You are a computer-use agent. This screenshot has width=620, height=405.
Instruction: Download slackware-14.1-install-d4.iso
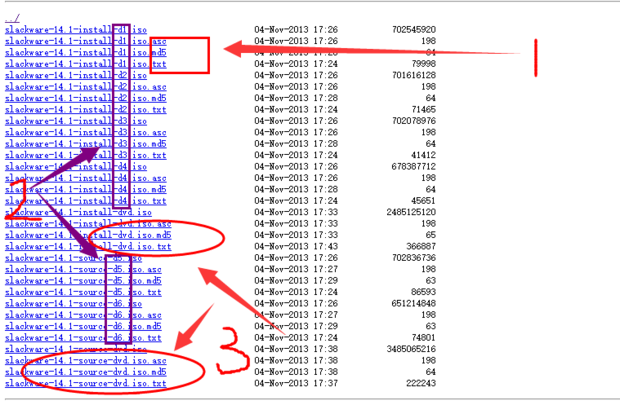pyautogui.click(x=76, y=167)
